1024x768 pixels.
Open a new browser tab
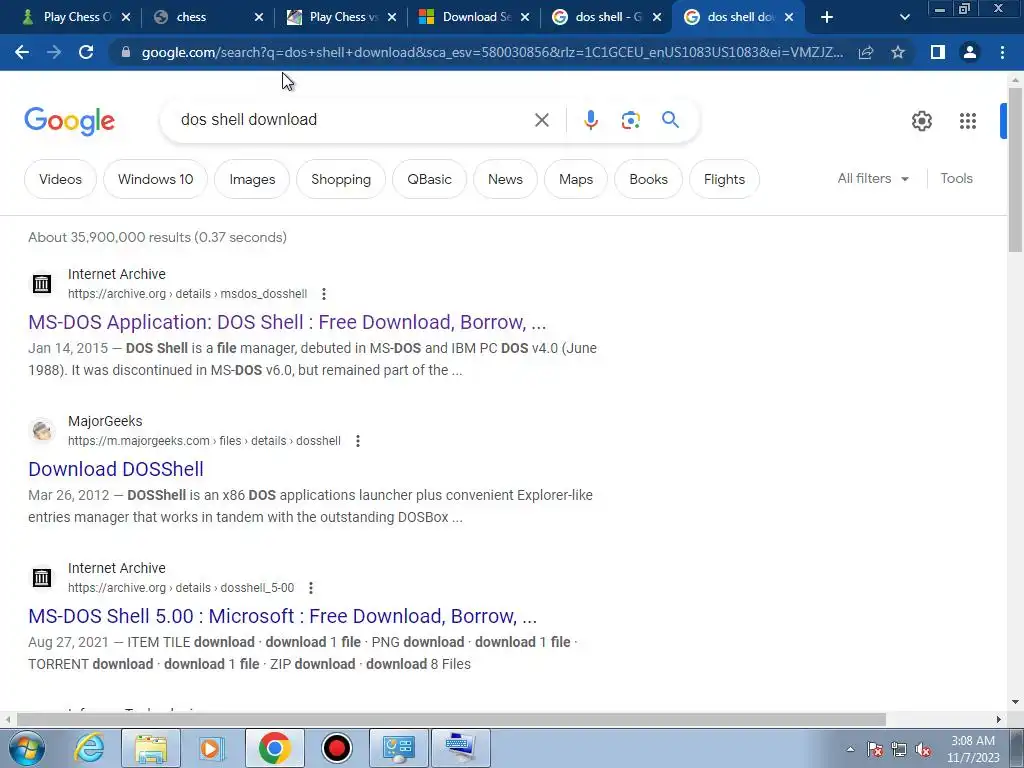pos(827,17)
